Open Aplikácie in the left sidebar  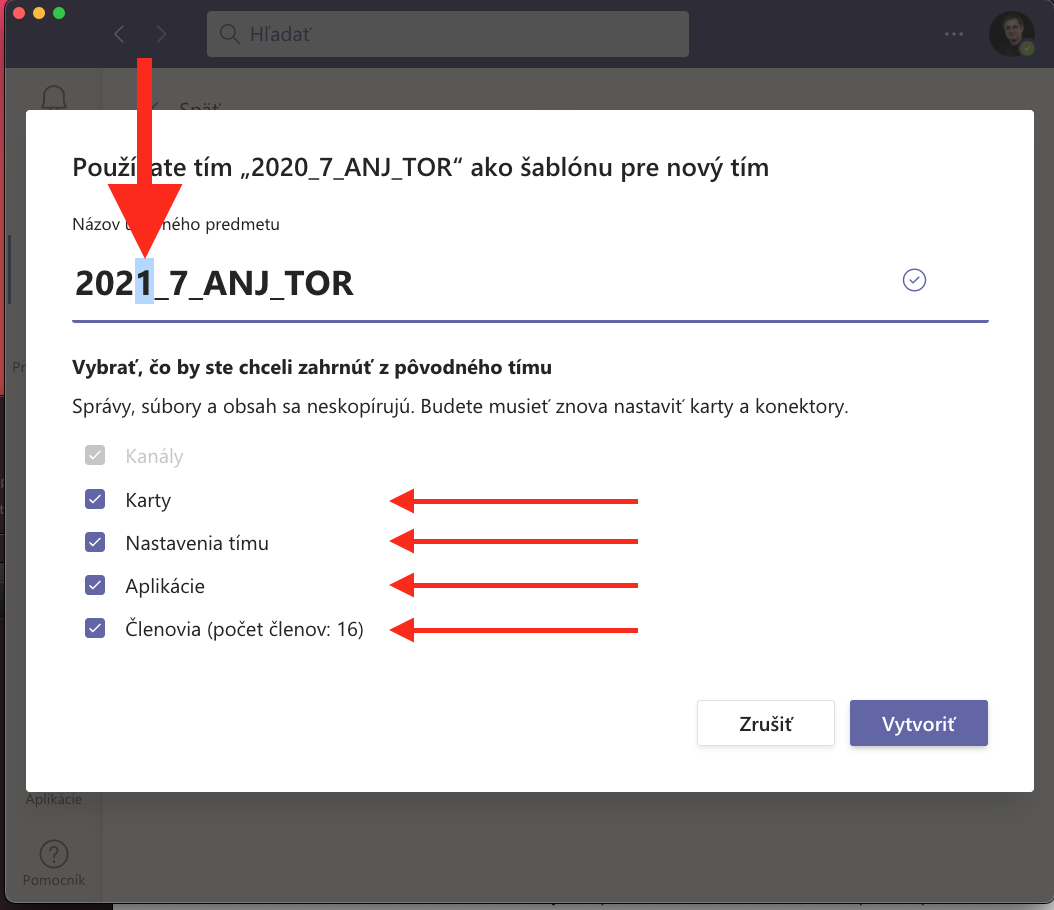point(53,799)
